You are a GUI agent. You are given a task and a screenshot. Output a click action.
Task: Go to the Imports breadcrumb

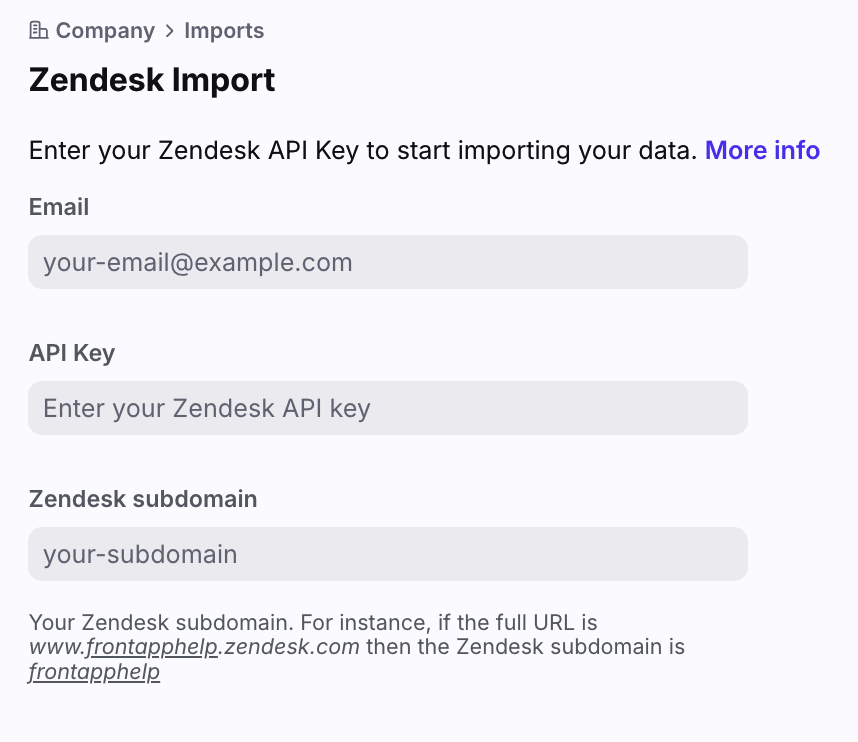pos(224,31)
